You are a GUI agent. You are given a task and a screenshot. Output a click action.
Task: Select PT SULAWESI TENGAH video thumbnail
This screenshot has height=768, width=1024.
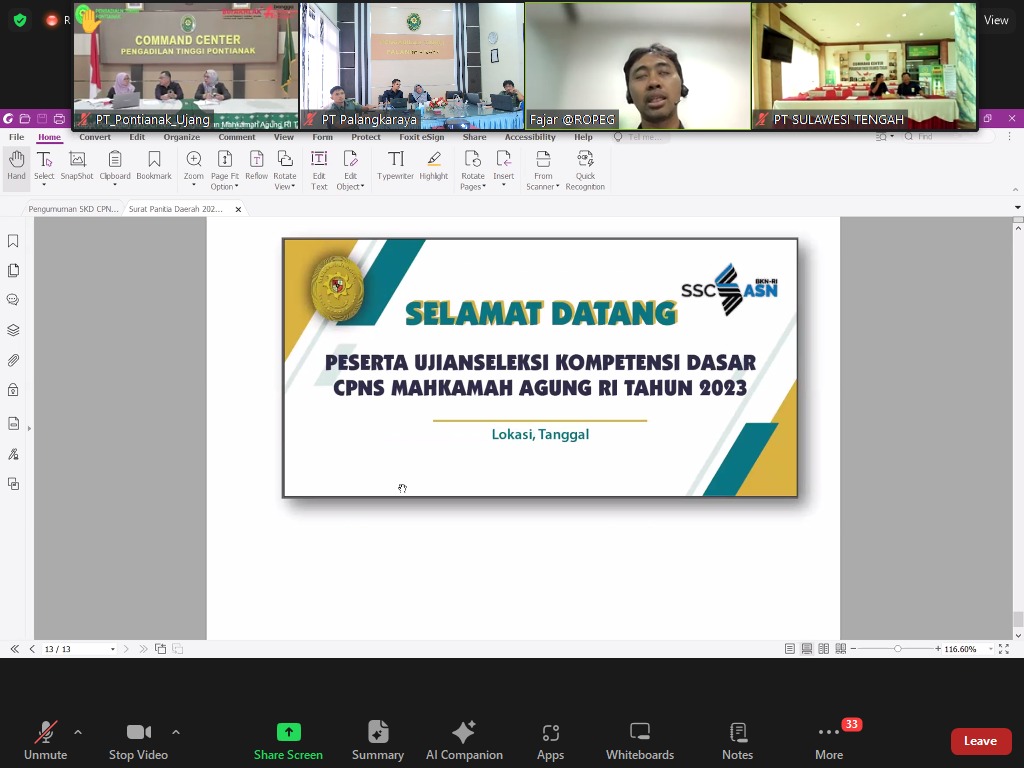pos(864,66)
